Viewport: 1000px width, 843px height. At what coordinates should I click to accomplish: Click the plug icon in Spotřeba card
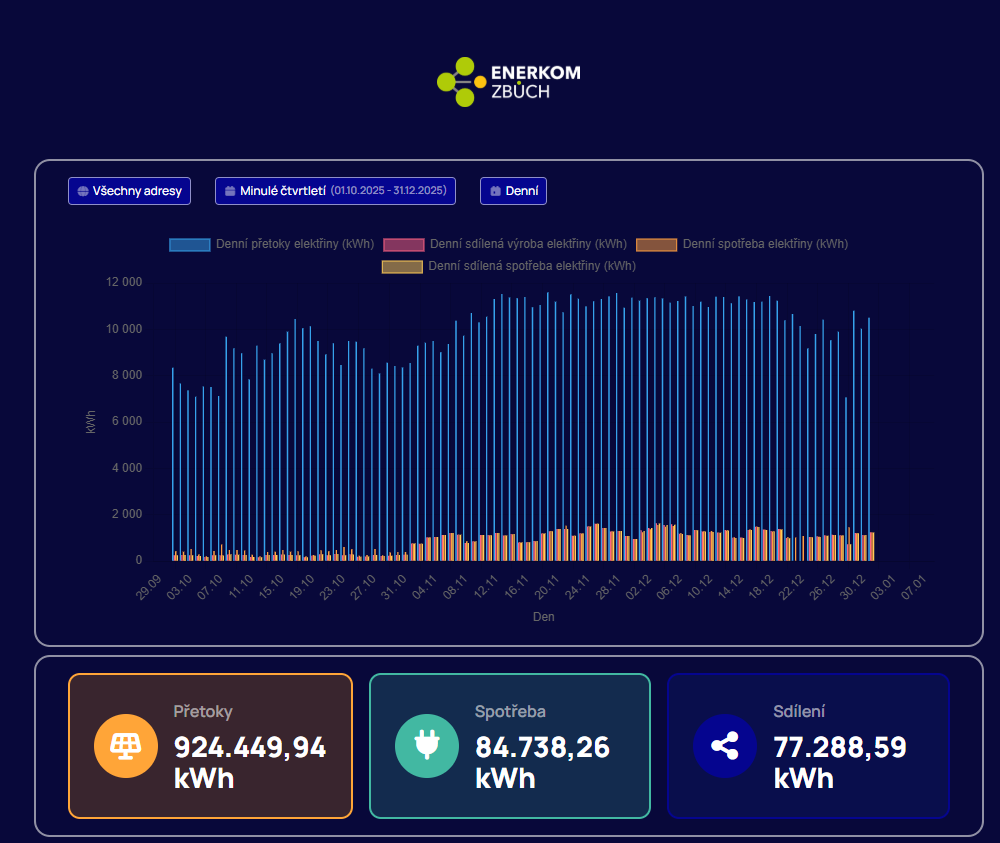[426, 746]
